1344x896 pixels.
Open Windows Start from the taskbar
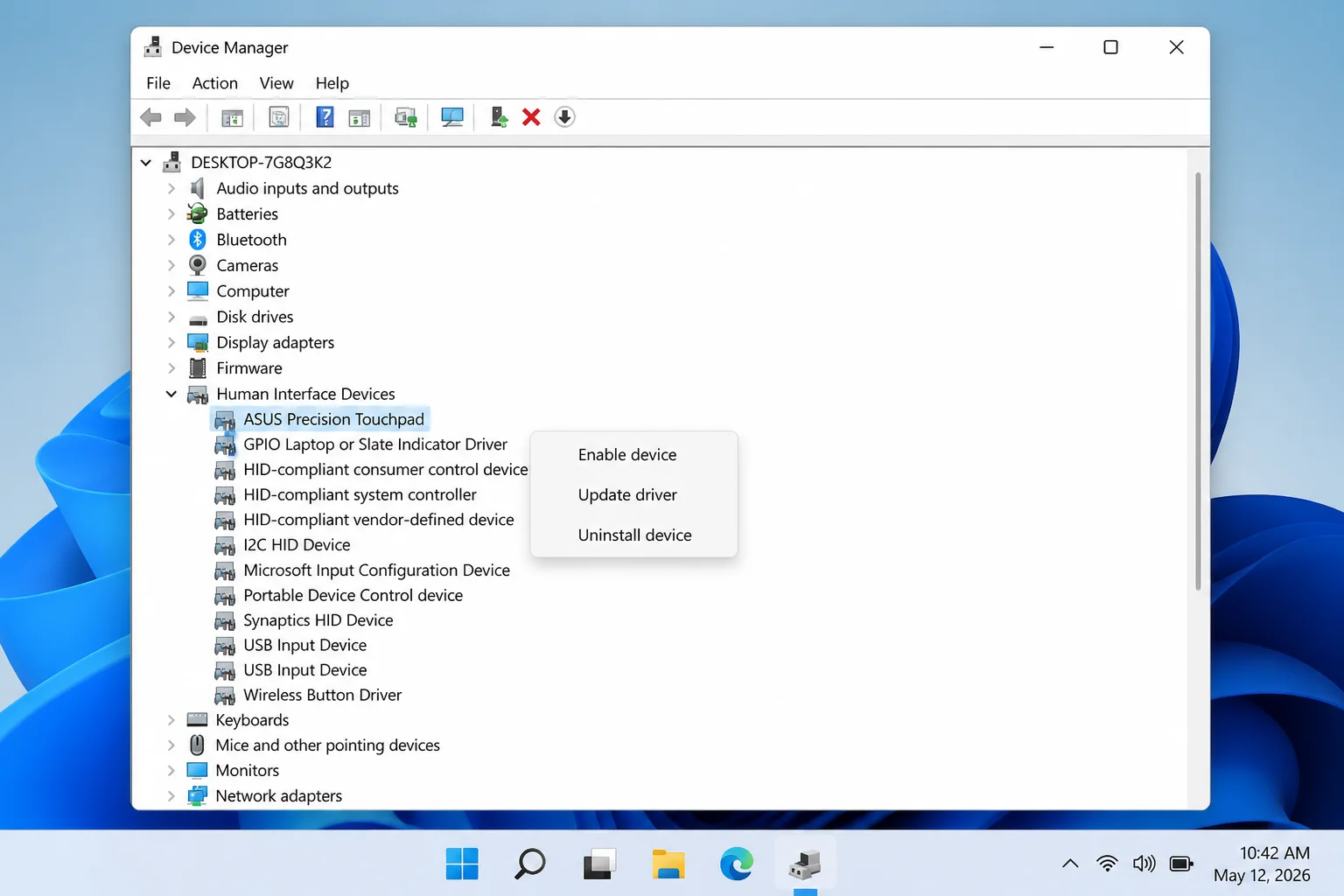(x=462, y=864)
